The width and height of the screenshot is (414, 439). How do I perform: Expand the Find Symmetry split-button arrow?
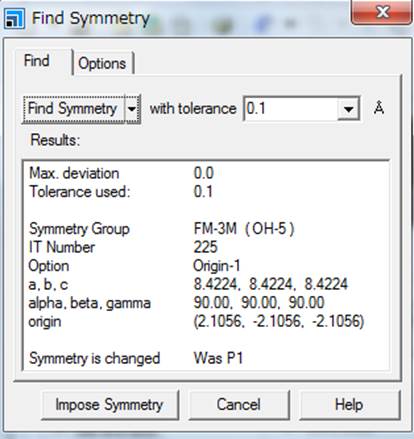coord(132,109)
